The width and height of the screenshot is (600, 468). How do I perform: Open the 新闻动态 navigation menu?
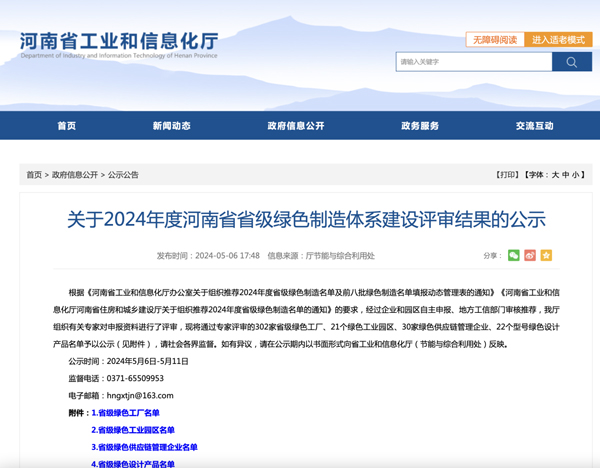(171, 126)
